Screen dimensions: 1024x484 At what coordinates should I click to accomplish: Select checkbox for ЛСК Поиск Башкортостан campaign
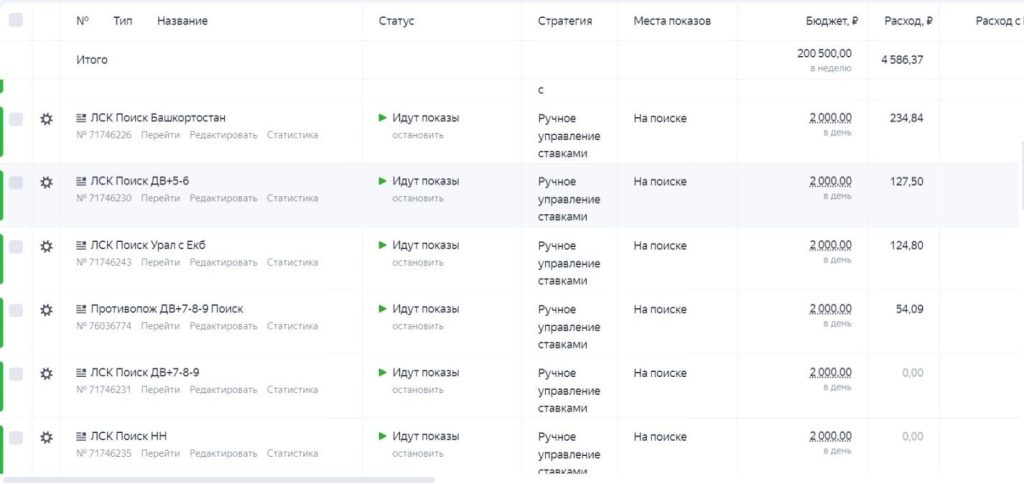point(16,119)
